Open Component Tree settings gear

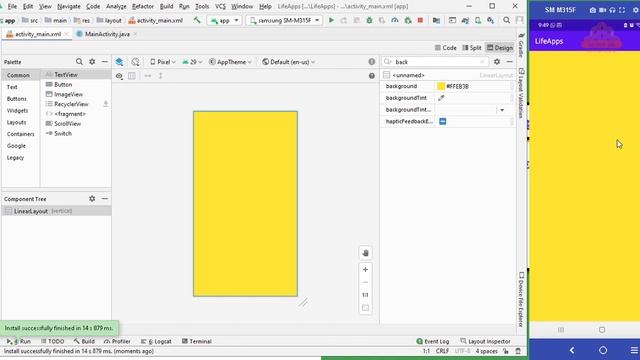coord(92,198)
